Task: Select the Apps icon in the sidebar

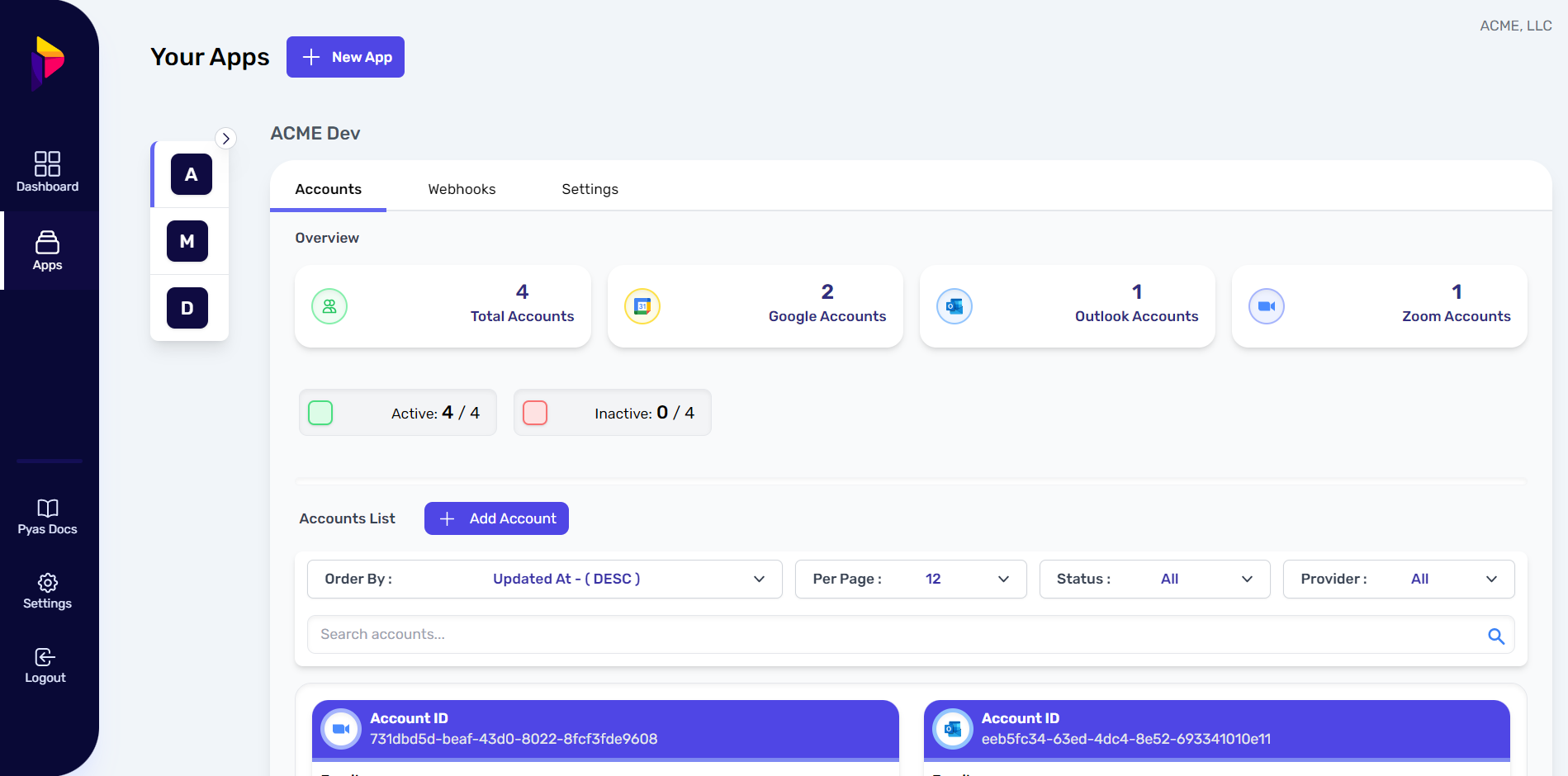Action: (47, 250)
